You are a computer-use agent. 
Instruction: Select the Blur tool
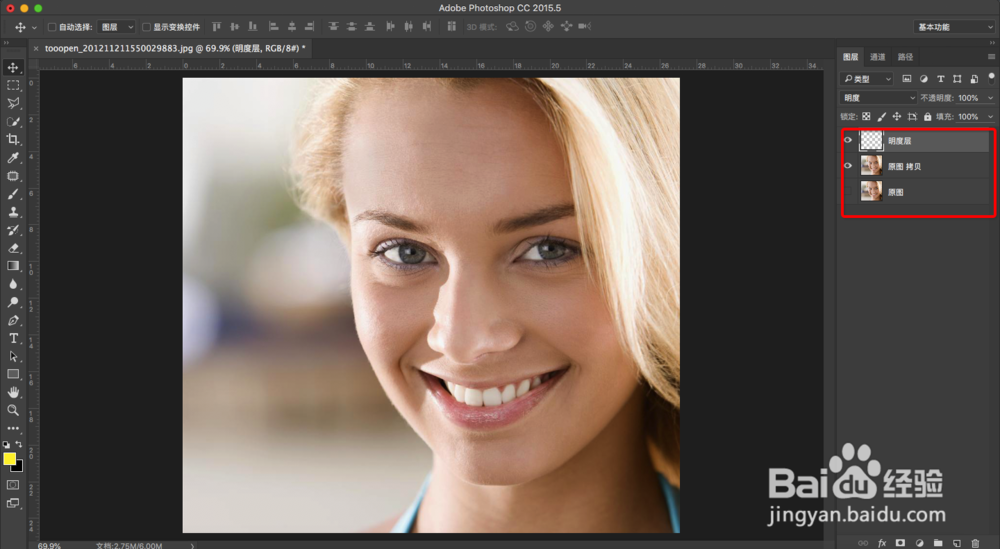pos(13,284)
